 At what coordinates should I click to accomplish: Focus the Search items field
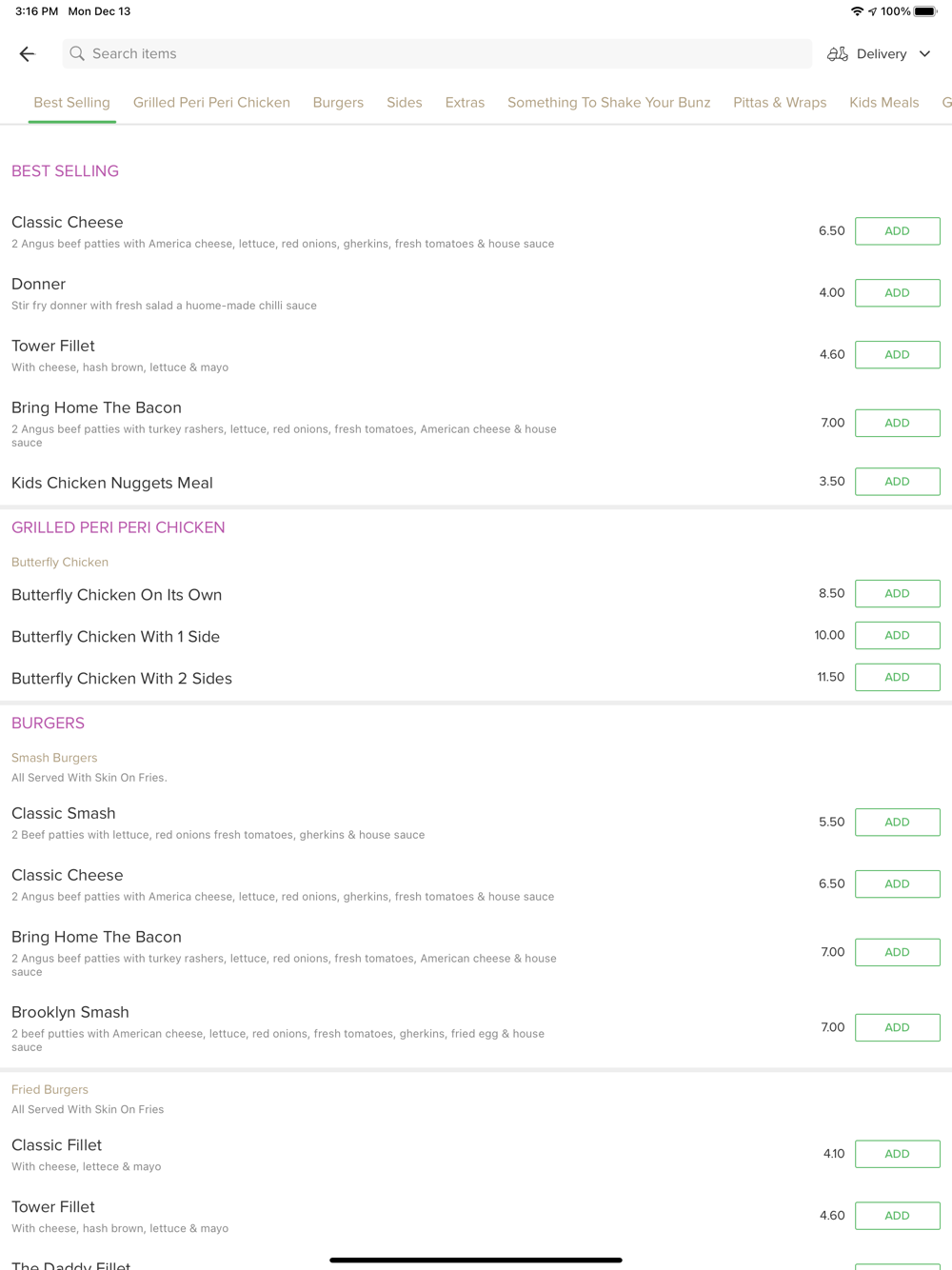point(437,54)
